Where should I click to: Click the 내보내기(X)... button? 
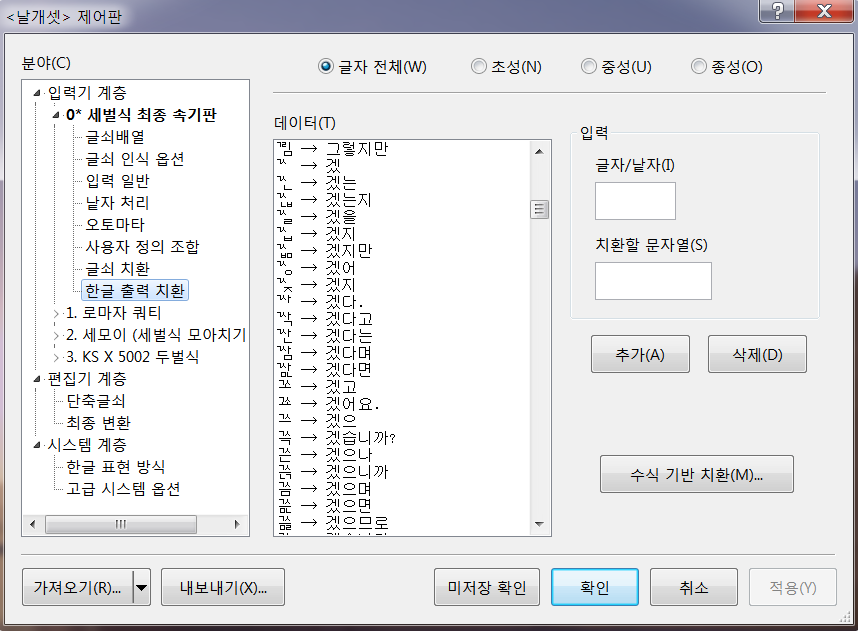pyautogui.click(x=223, y=587)
